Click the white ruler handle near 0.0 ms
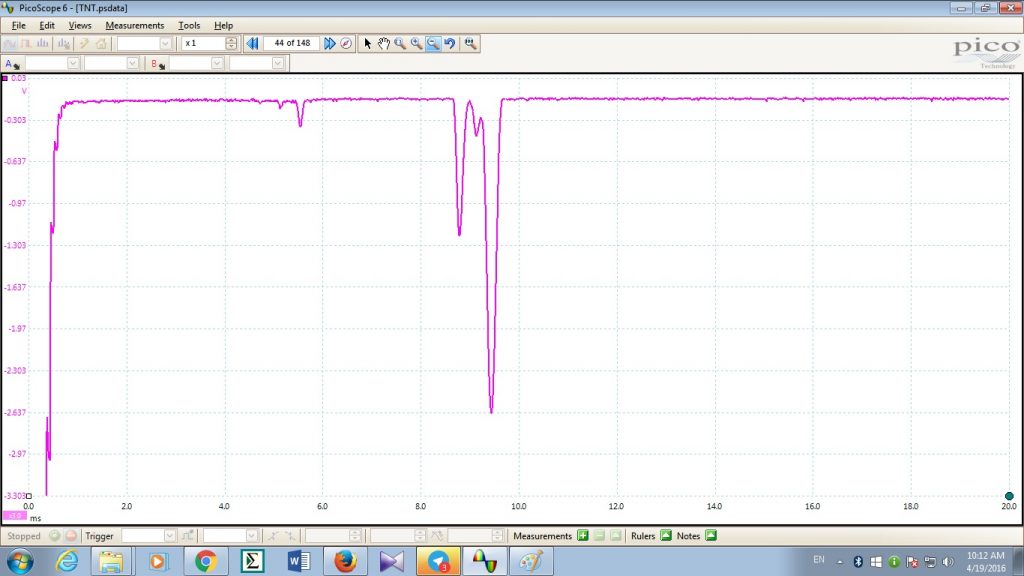Screen dimensions: 1024x576 pyautogui.click(x=29, y=496)
